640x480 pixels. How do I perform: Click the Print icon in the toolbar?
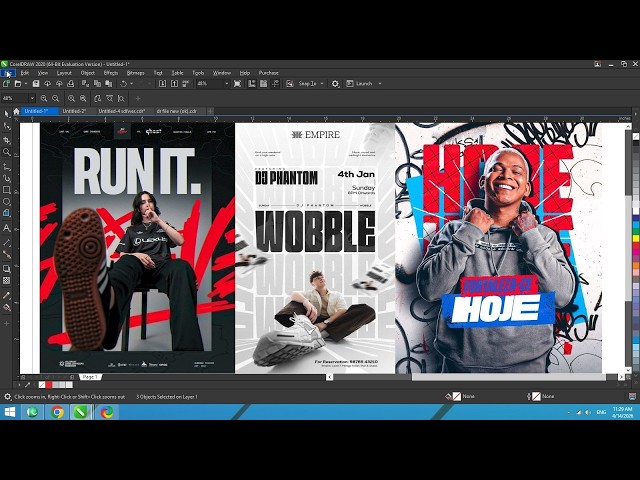[71, 84]
